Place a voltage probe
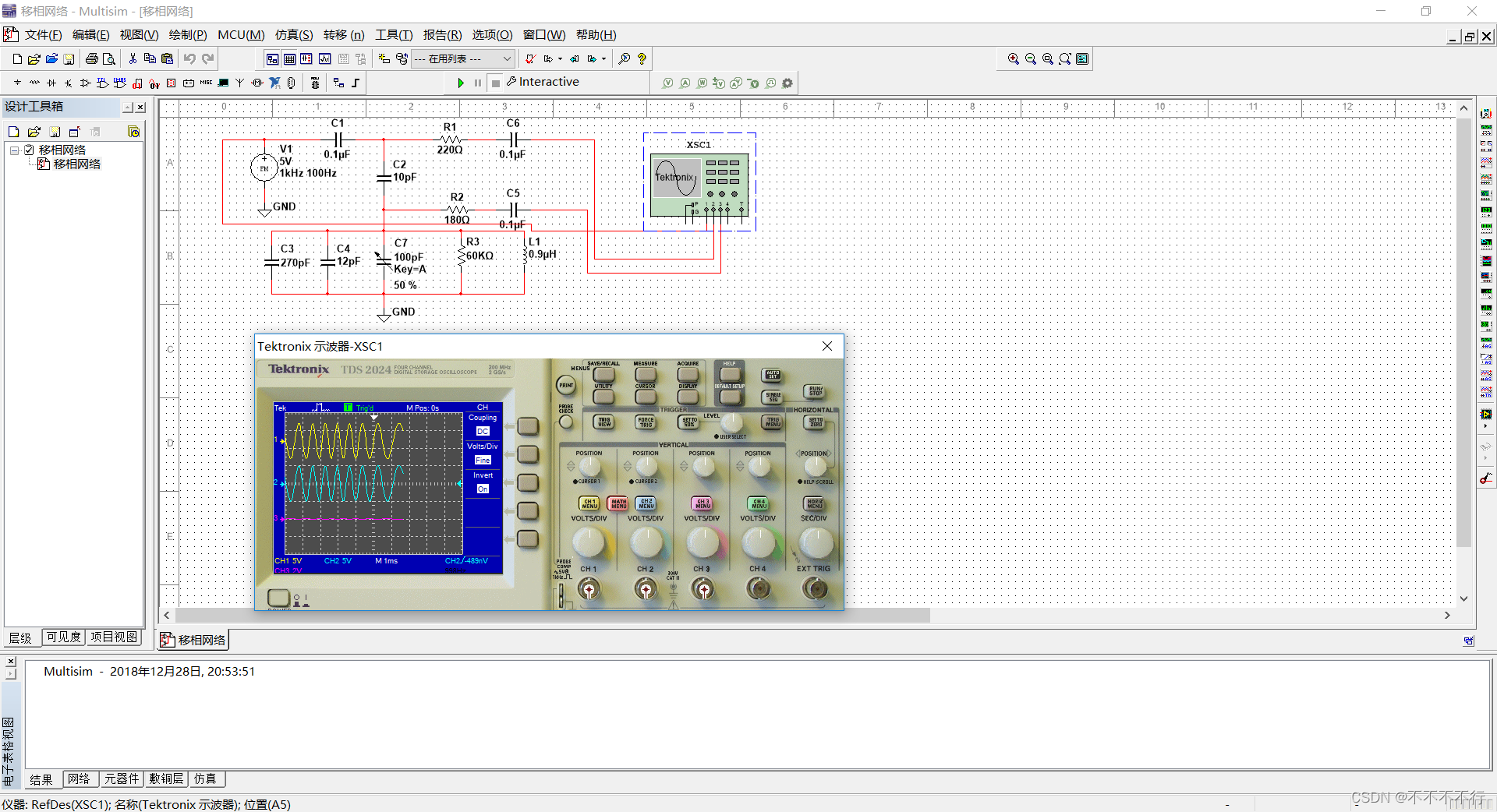The height and width of the screenshot is (812, 1497). [668, 83]
